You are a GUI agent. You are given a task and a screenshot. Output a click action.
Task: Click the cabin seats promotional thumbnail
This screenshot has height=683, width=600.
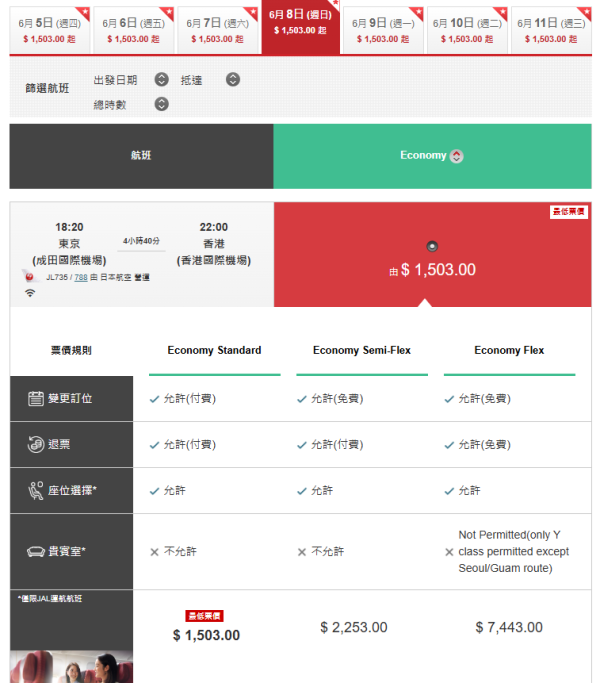tap(71, 666)
